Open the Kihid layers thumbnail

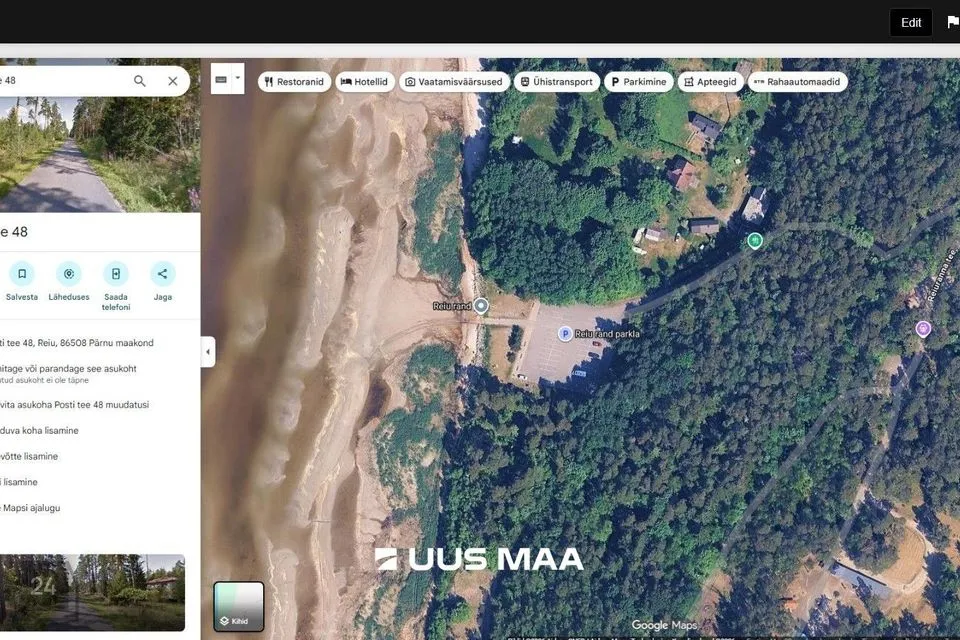tap(239, 606)
